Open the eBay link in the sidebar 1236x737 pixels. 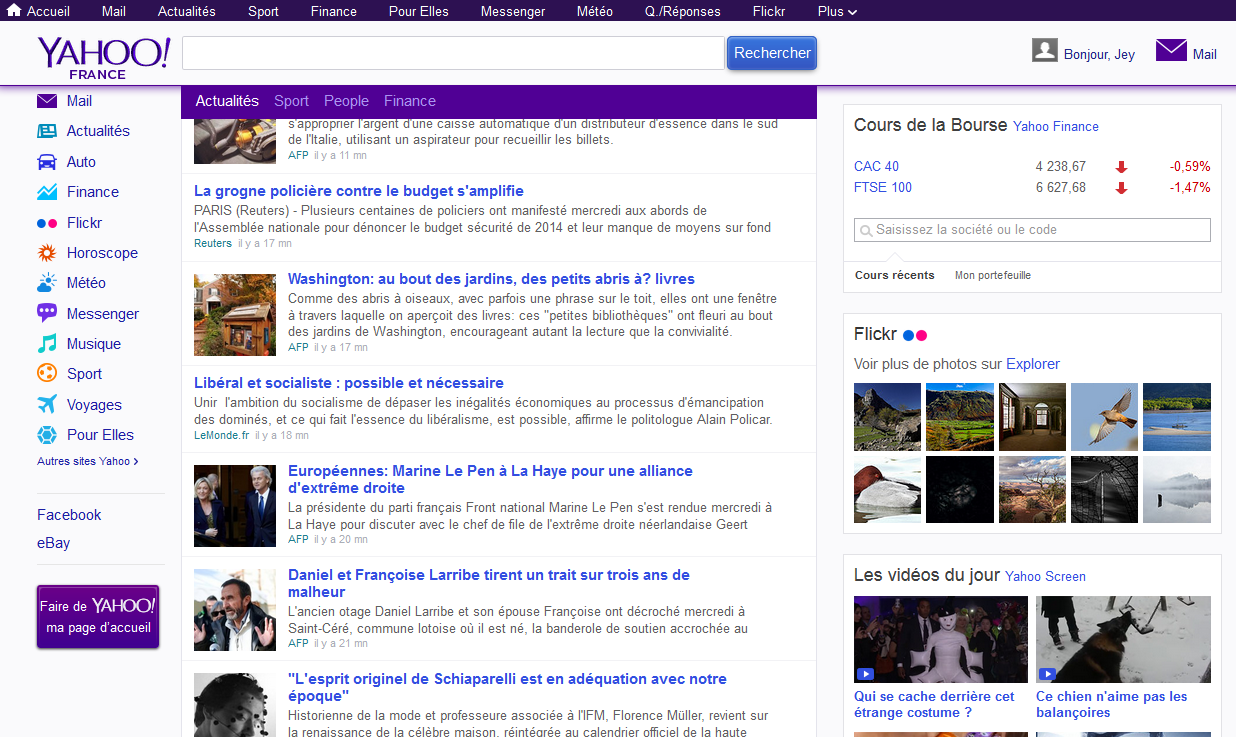[x=53, y=543]
